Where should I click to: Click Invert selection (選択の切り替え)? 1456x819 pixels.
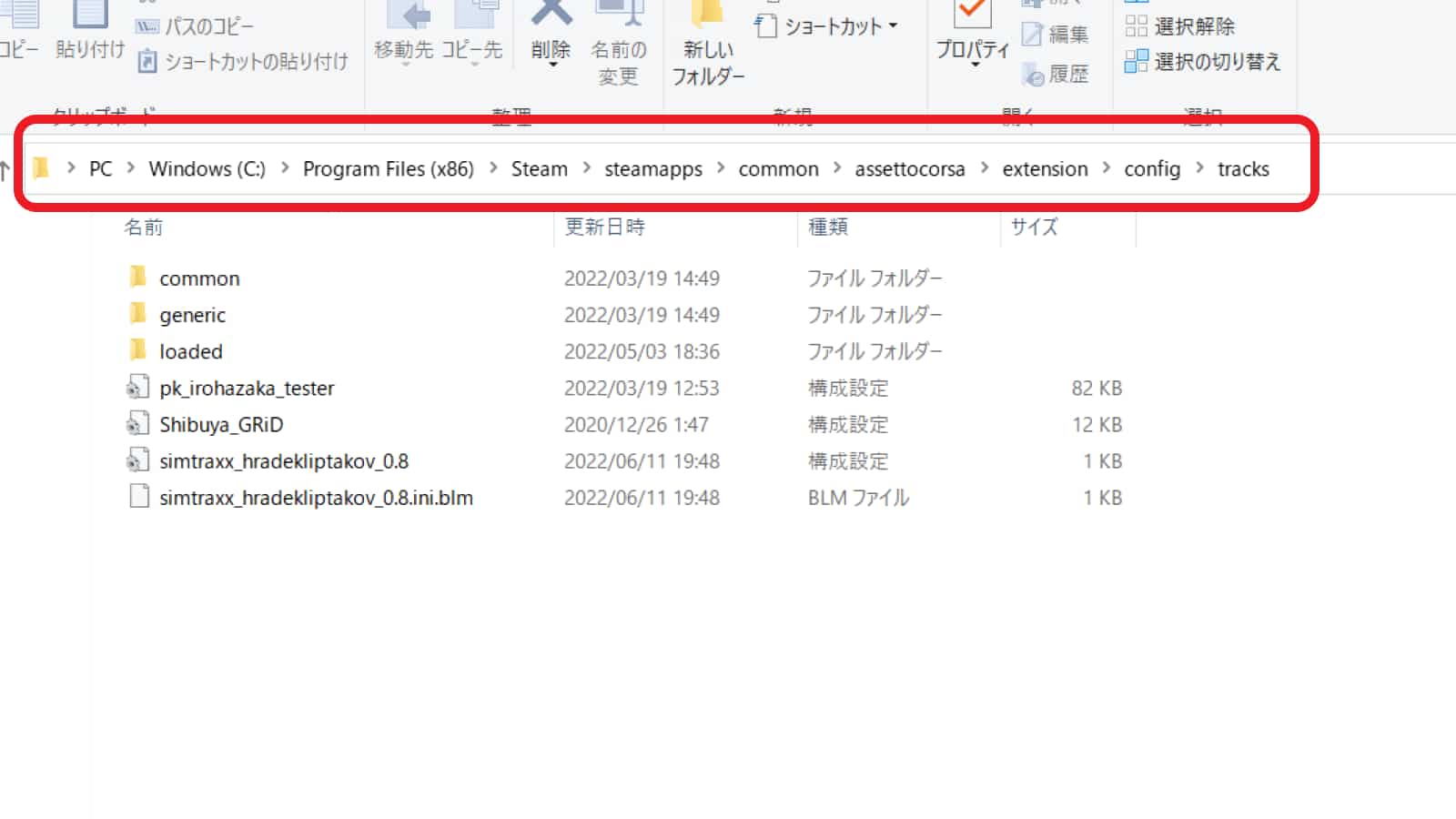(1203, 62)
